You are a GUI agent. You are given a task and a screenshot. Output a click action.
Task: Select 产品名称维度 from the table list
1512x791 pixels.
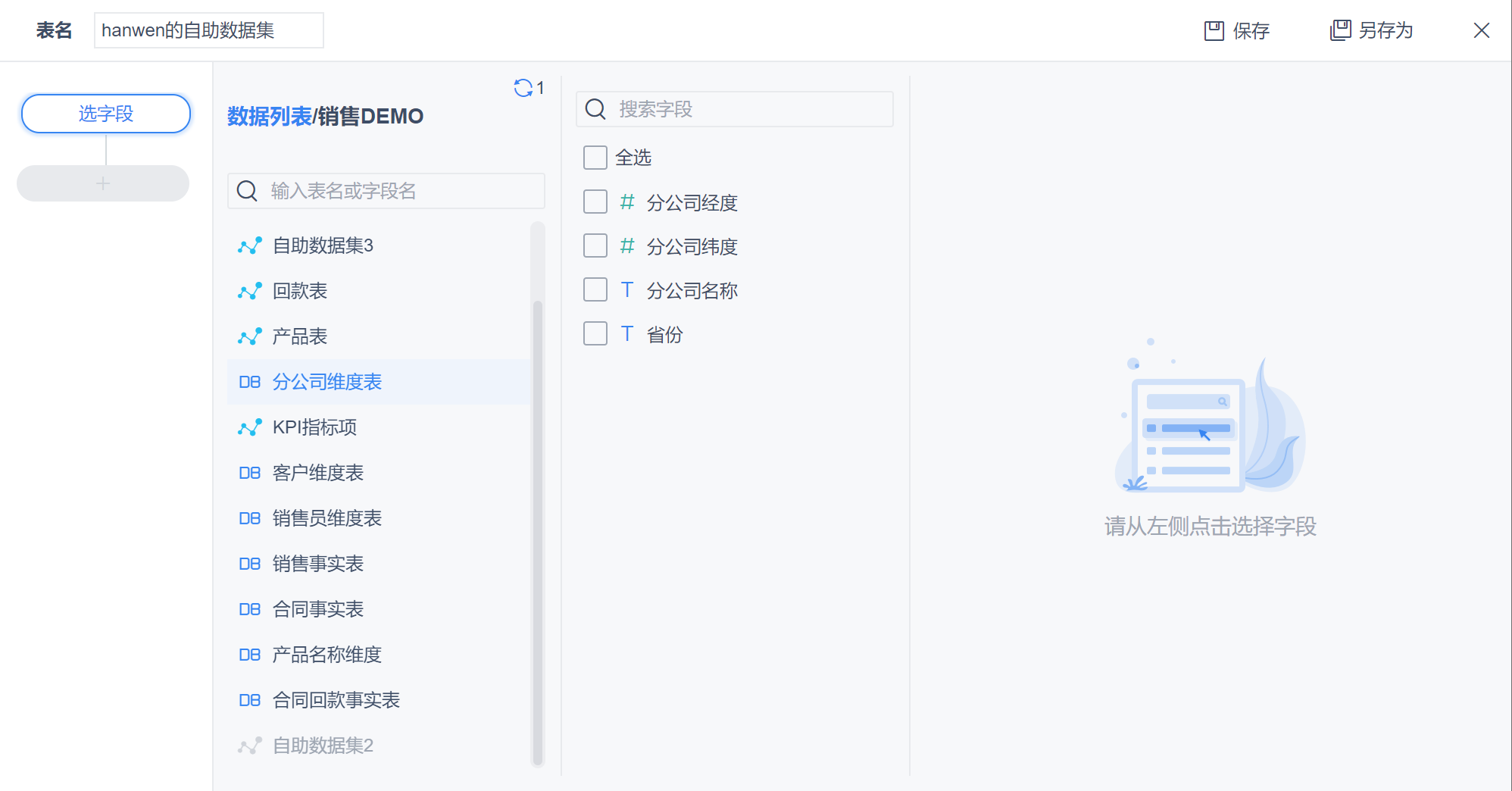point(327,655)
